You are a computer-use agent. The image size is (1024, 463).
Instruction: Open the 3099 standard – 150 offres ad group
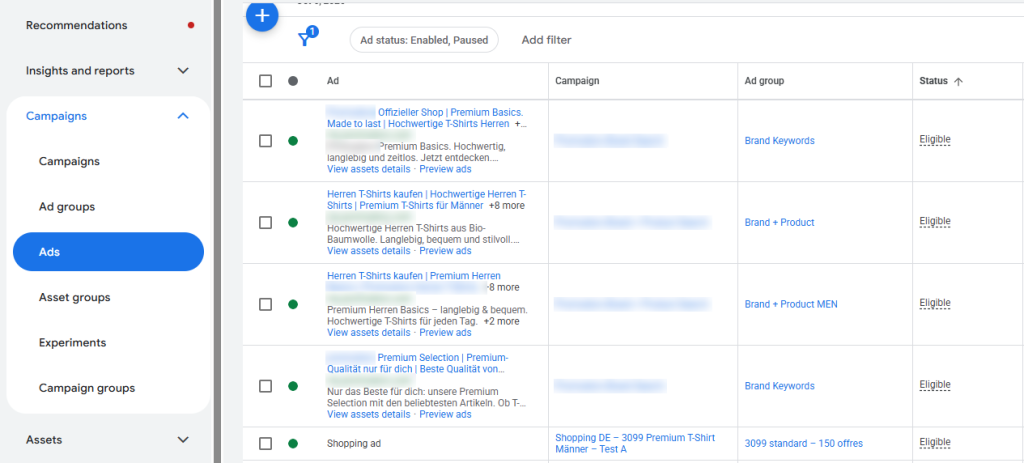point(803,443)
